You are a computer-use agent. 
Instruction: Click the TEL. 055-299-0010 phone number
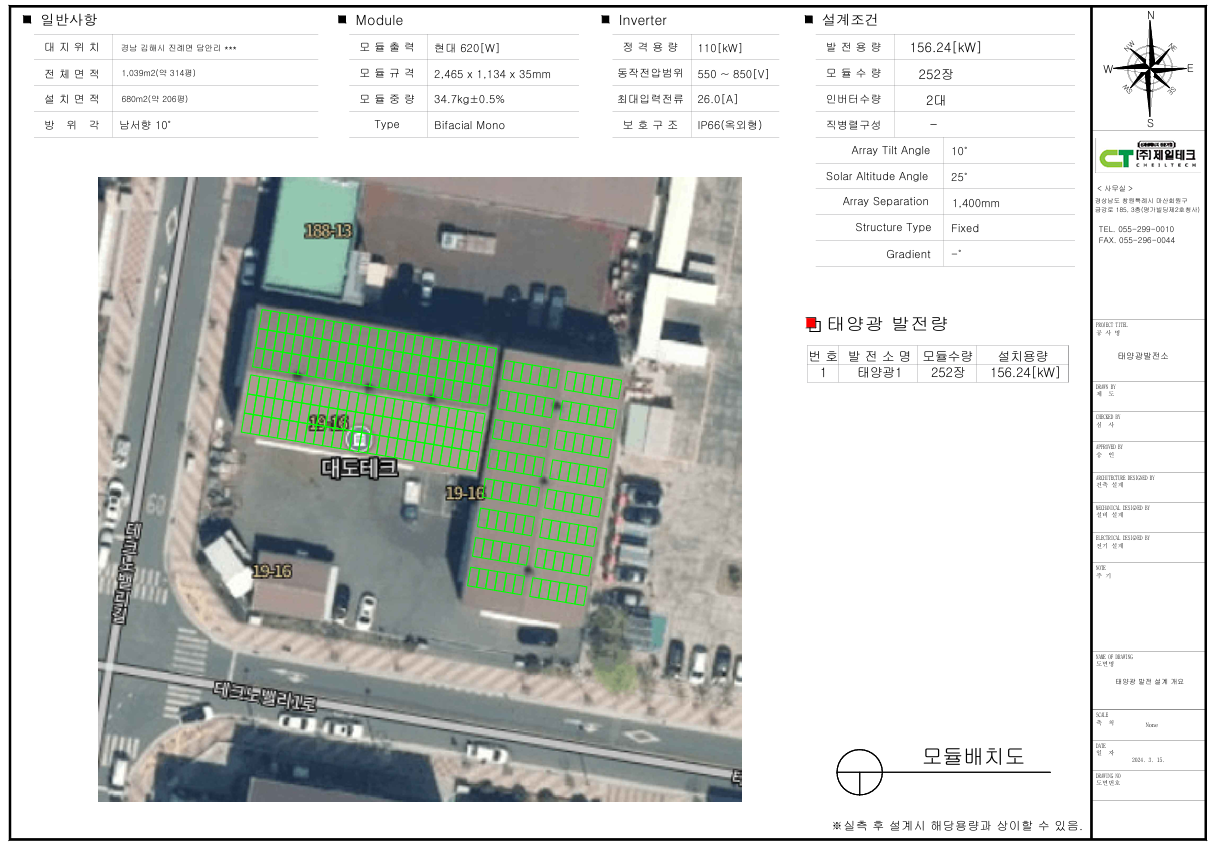coord(1136,229)
